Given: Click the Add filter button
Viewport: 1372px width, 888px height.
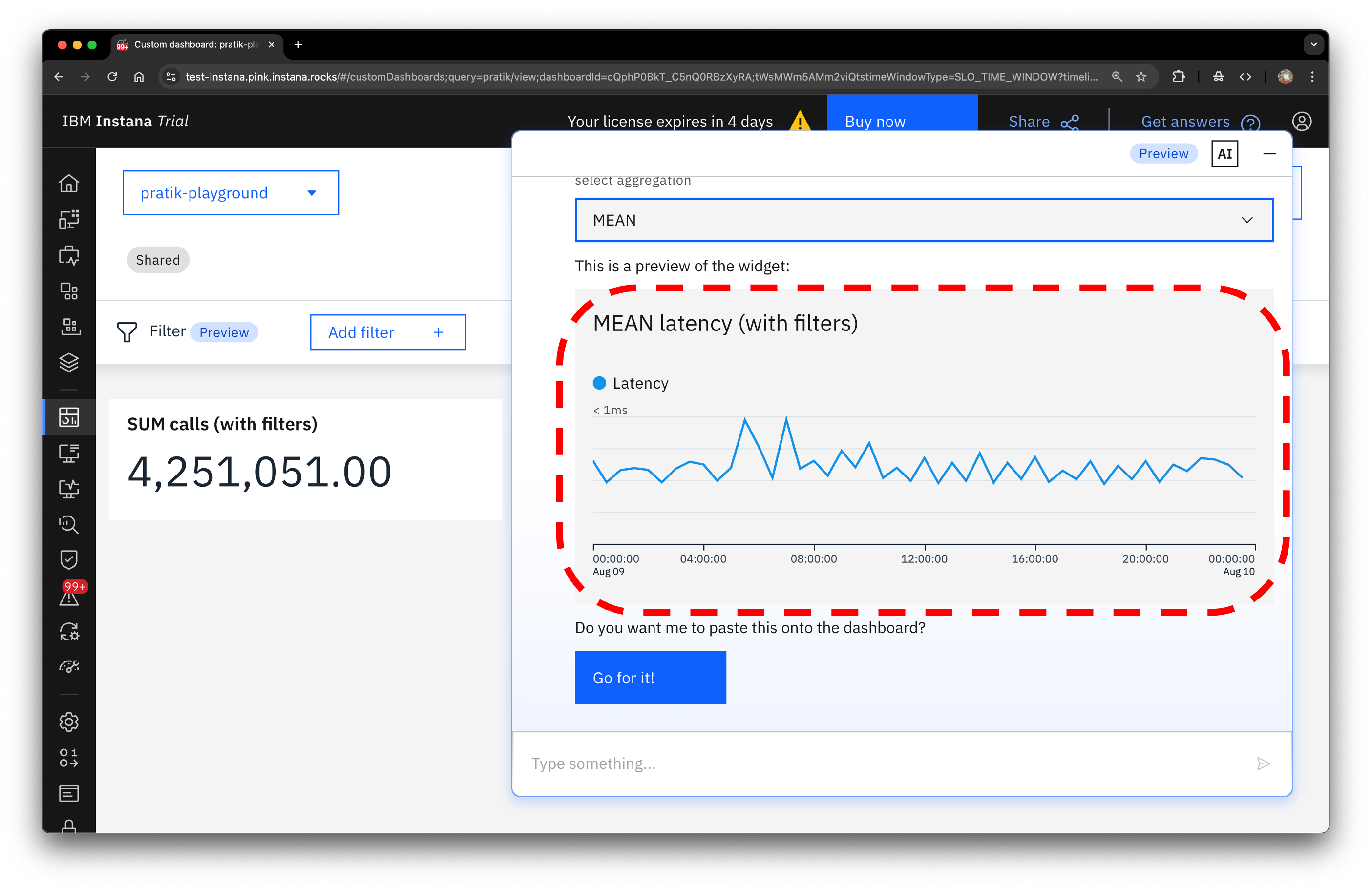Looking at the screenshot, I should click(x=387, y=332).
